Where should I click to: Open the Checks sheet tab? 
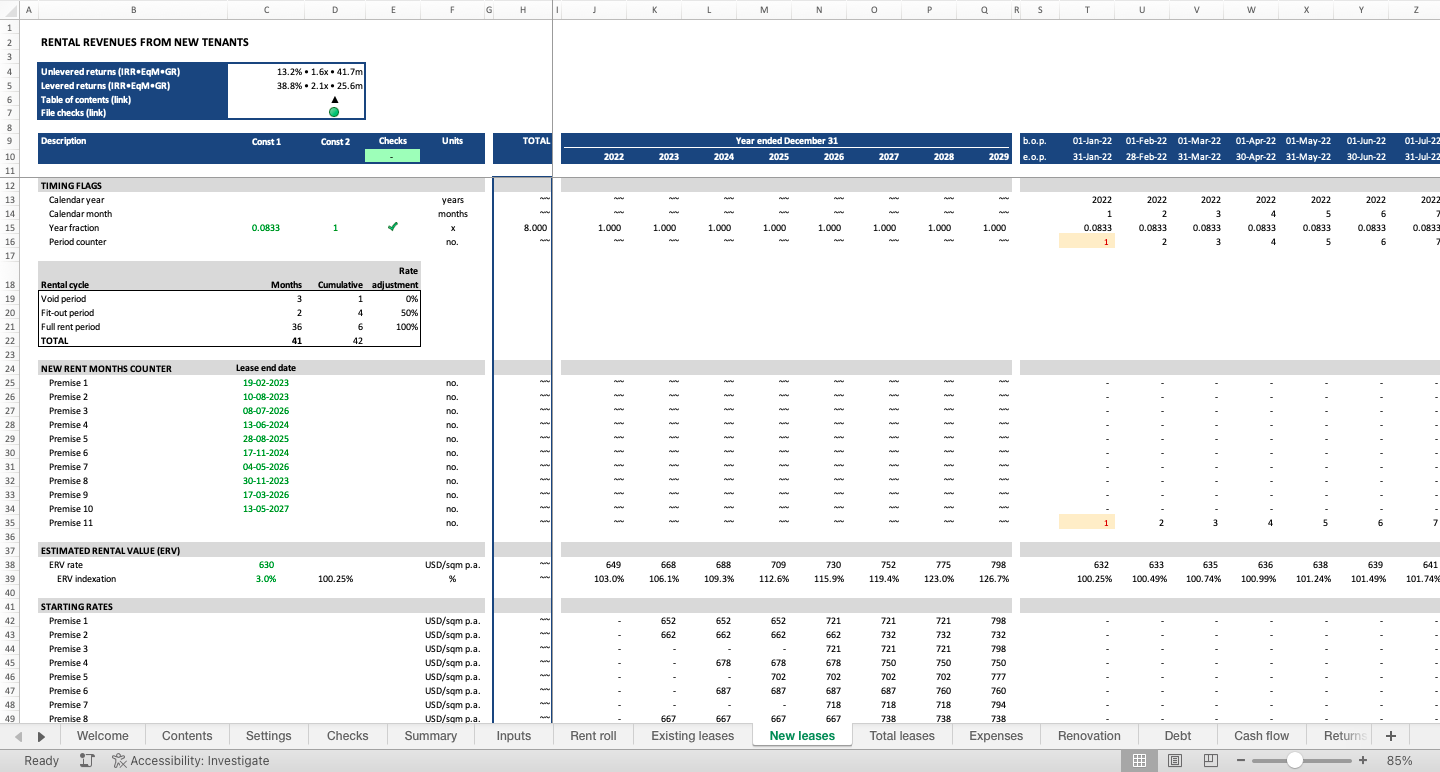(347, 735)
